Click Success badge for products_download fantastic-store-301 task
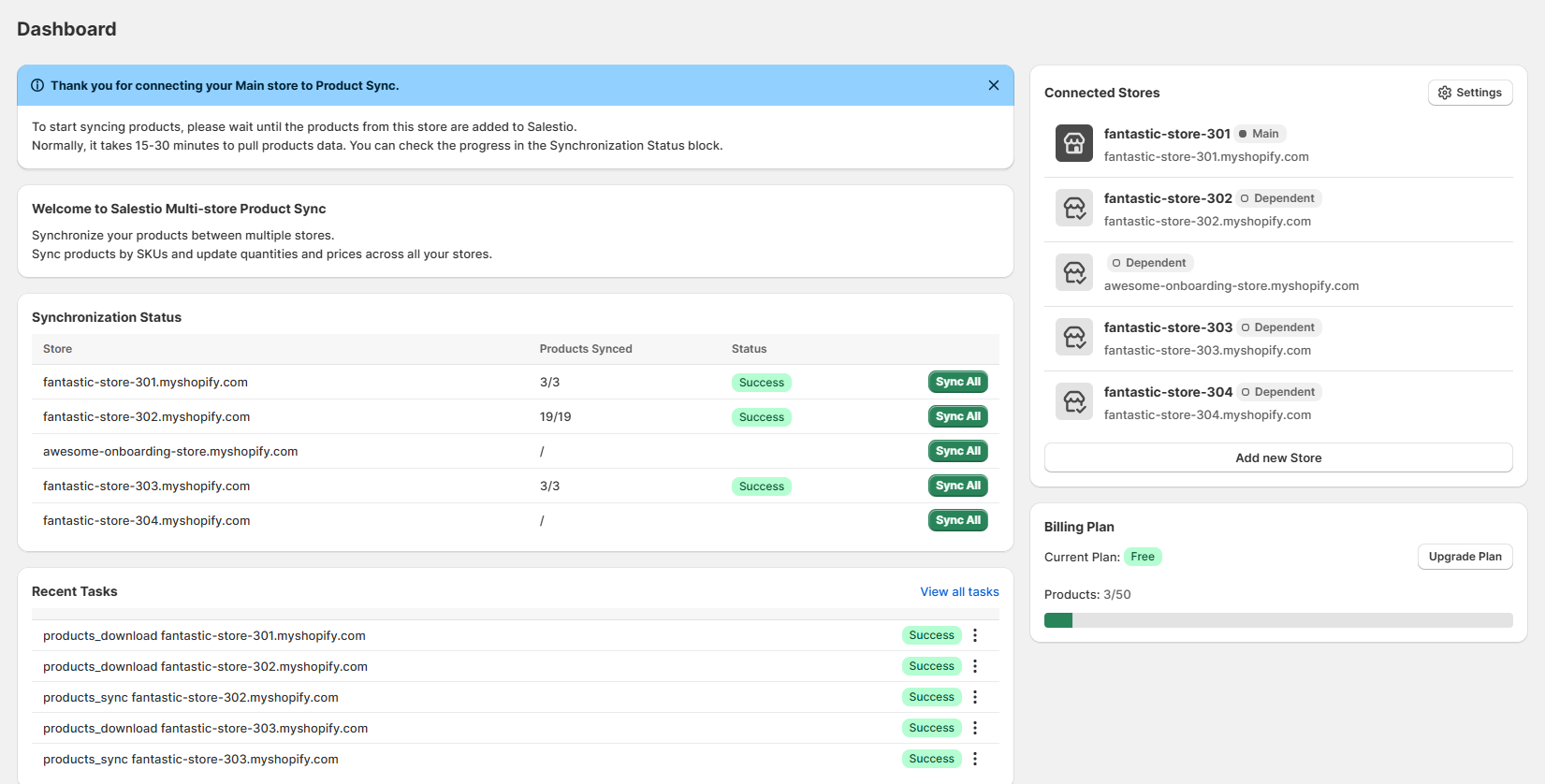The image size is (1545, 784). pyautogui.click(x=932, y=635)
